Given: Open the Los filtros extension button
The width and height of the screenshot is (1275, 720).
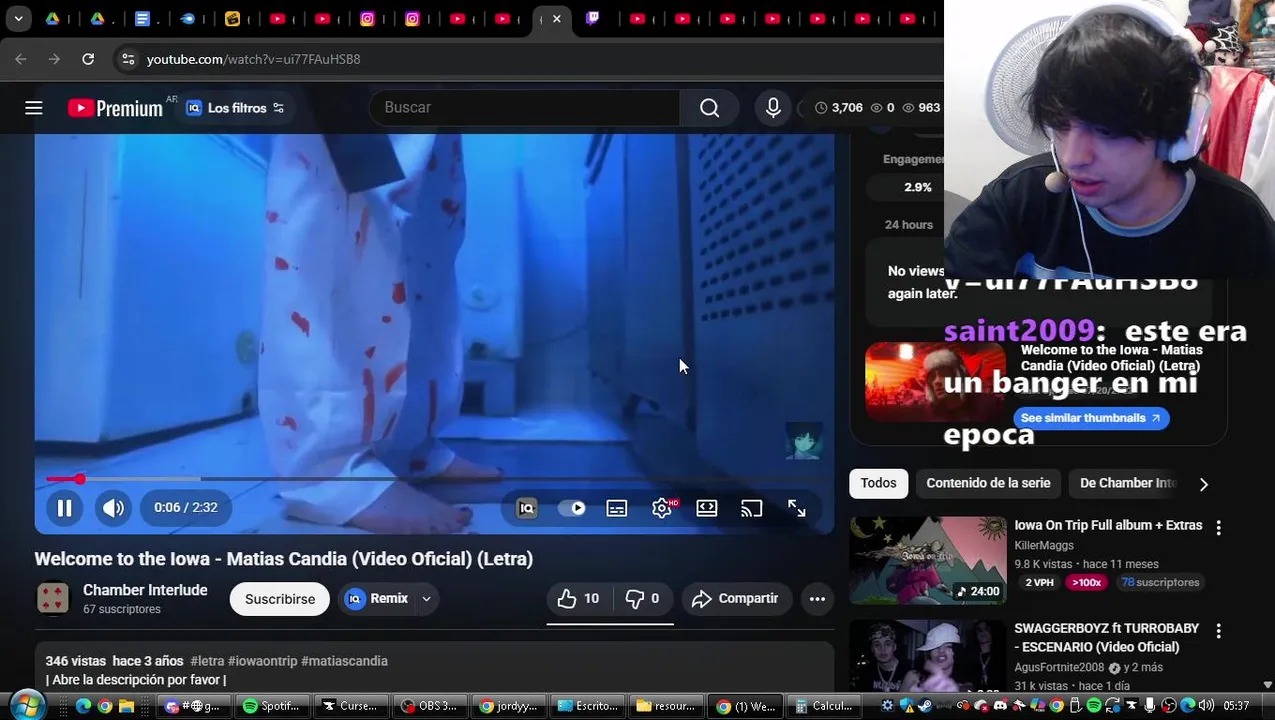Looking at the screenshot, I should (236, 108).
